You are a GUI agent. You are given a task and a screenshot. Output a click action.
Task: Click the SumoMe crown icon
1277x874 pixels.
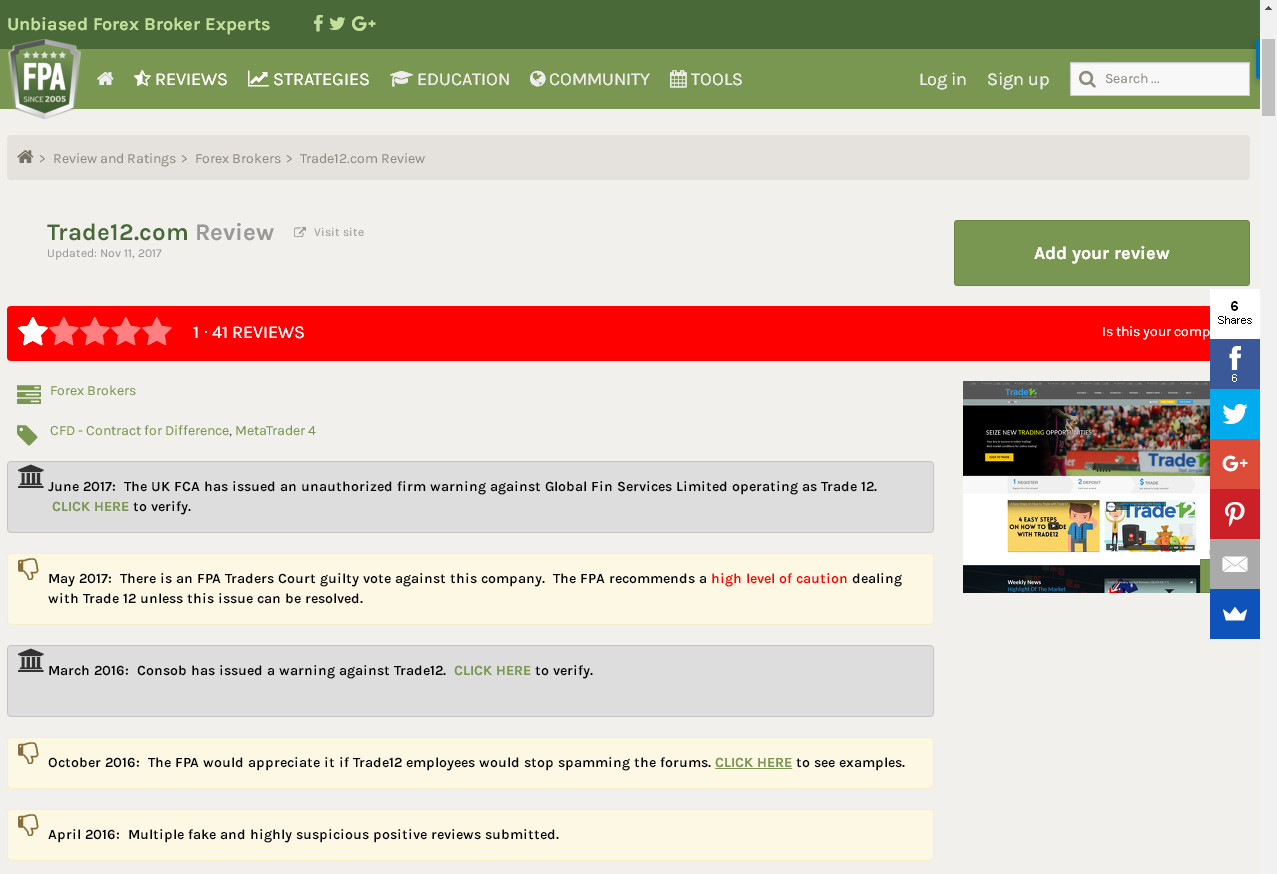(1235, 614)
